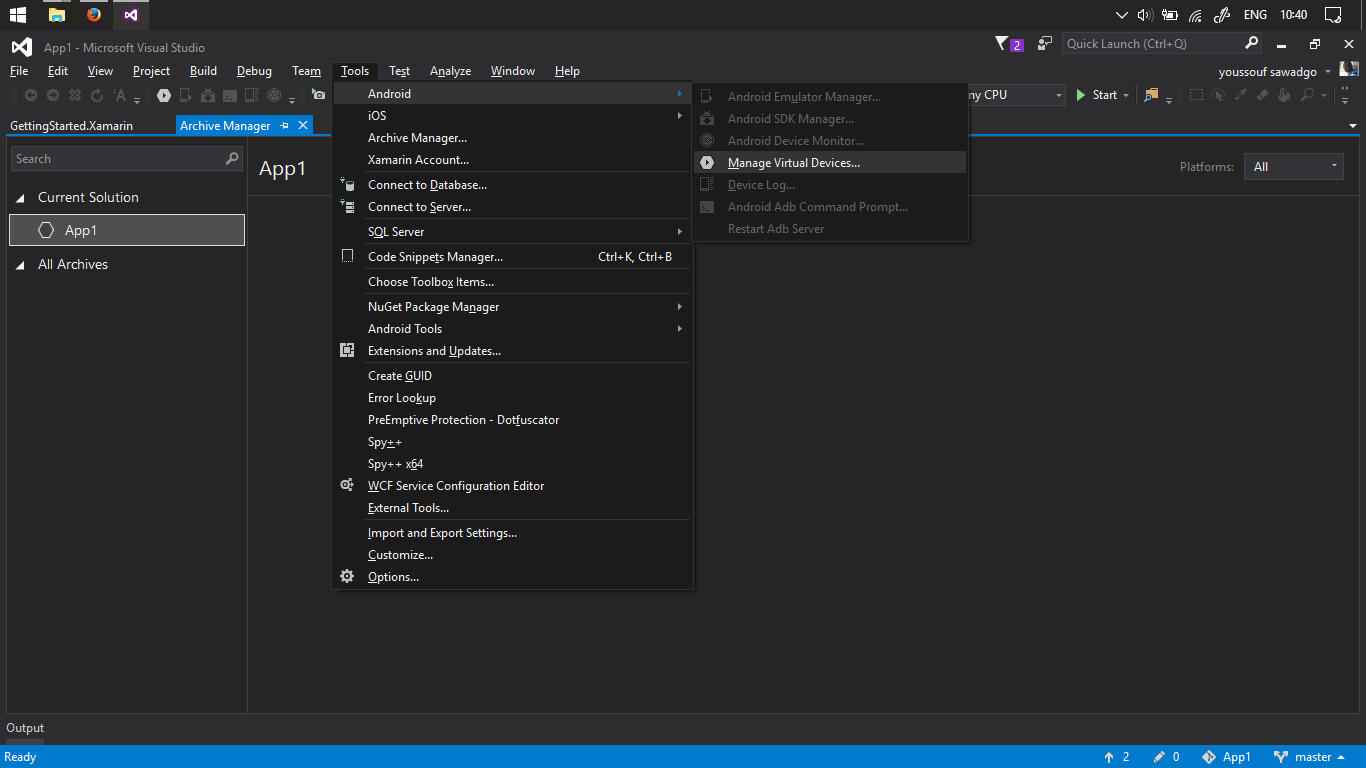The width and height of the screenshot is (1366, 768).
Task: Click Create GUID menu item
Action: click(x=513, y=376)
